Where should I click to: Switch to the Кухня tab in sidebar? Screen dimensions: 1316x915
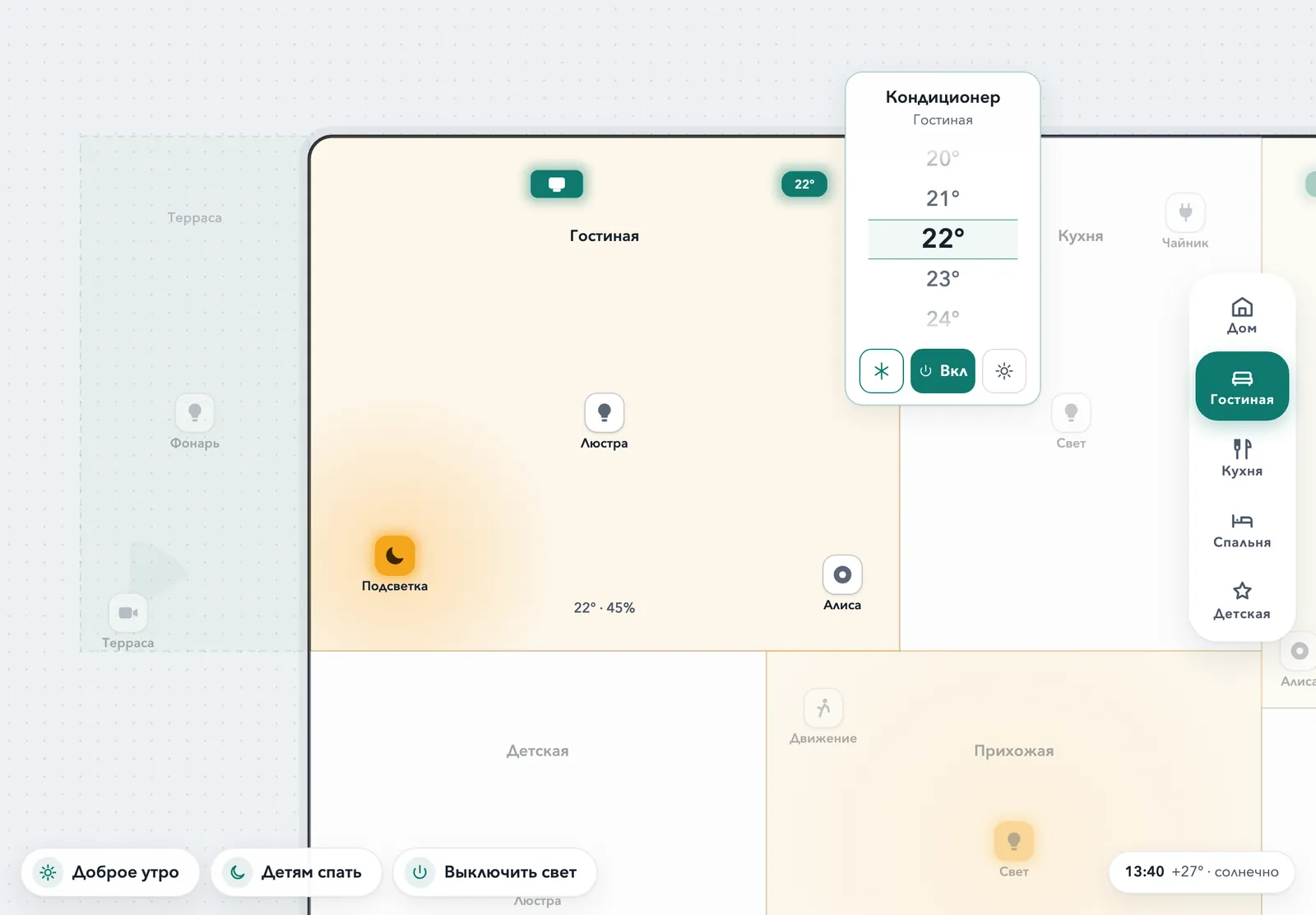click(1242, 458)
